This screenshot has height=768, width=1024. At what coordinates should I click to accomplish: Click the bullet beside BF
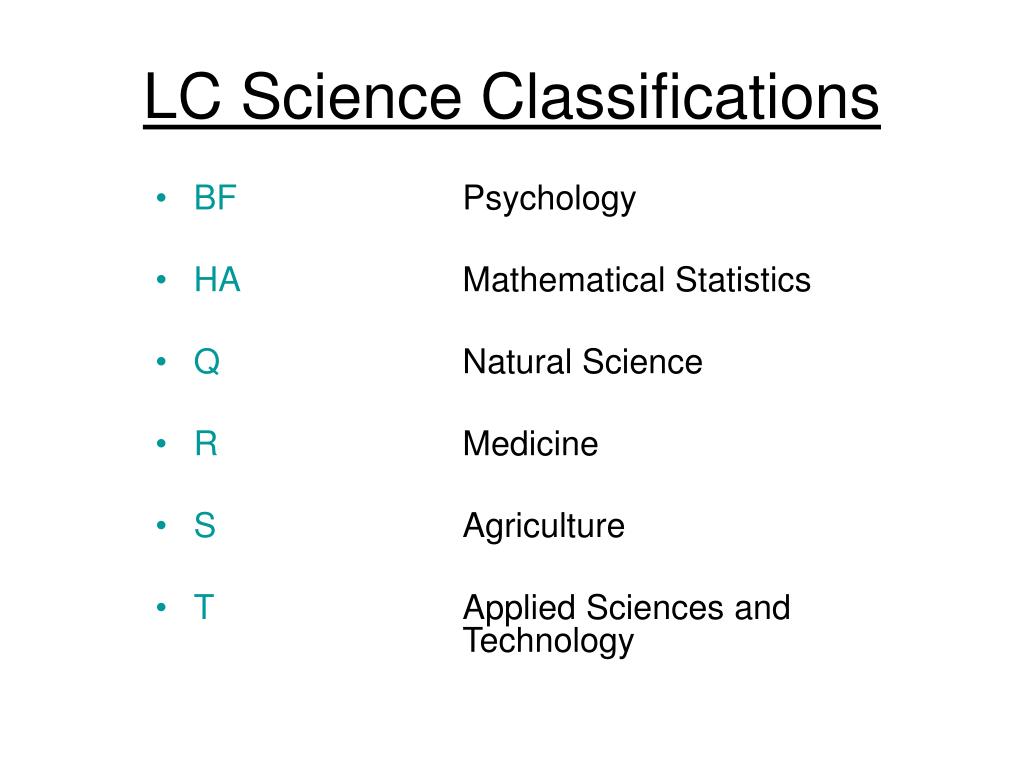[x=161, y=198]
